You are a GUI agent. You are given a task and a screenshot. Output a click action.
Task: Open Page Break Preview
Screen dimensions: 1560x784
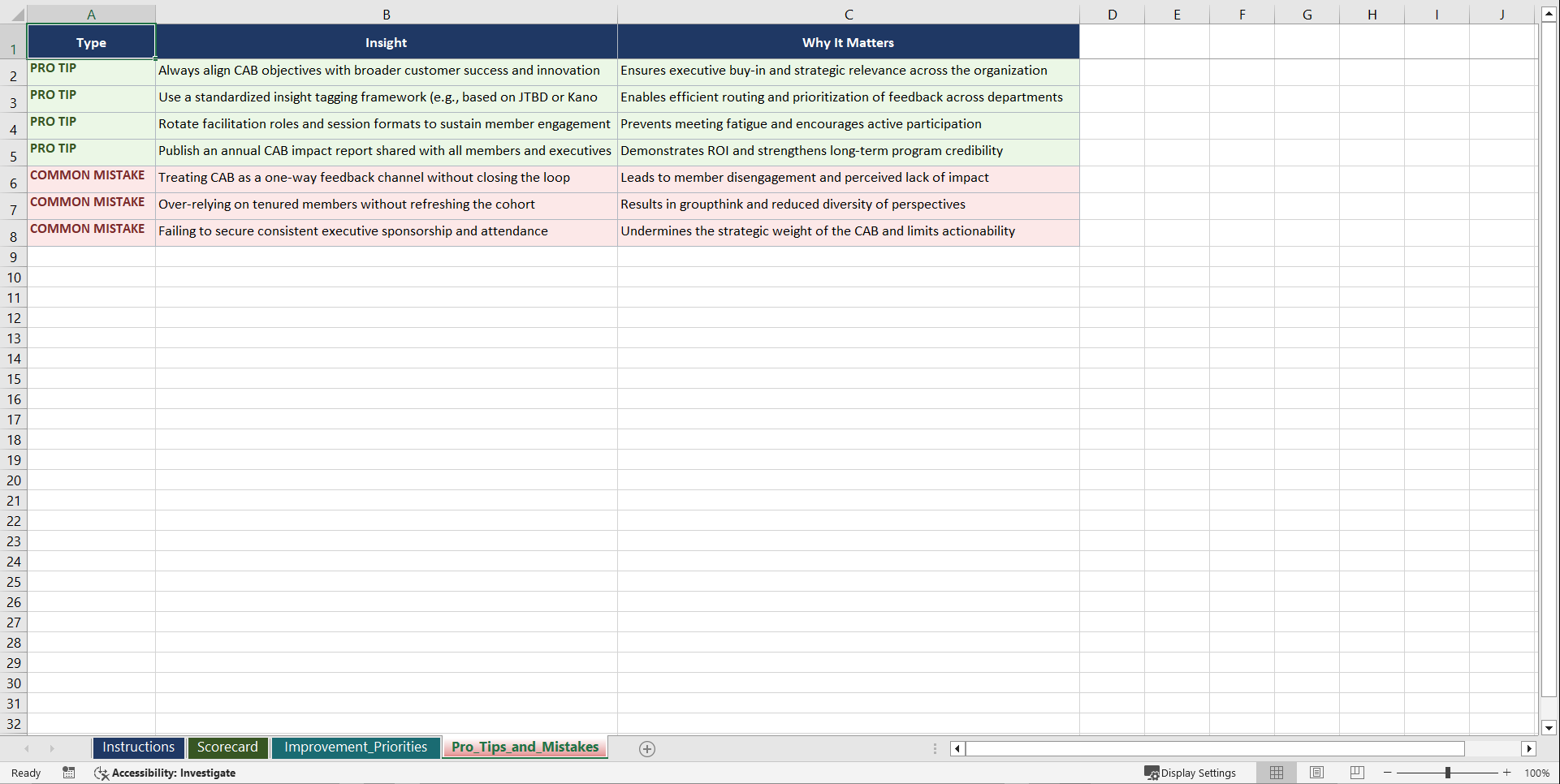[x=1356, y=773]
